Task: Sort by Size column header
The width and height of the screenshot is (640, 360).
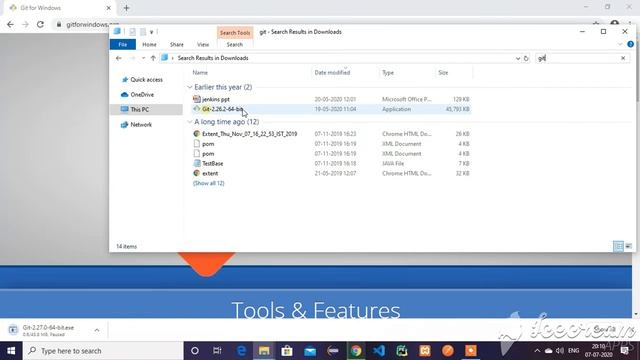Action: pyautogui.click(x=443, y=73)
